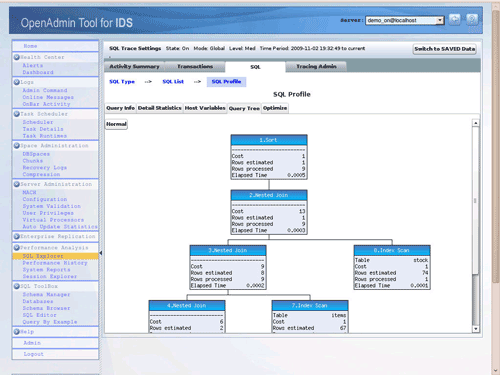
Task: Open Schema Manager link
Action: (x=46, y=295)
